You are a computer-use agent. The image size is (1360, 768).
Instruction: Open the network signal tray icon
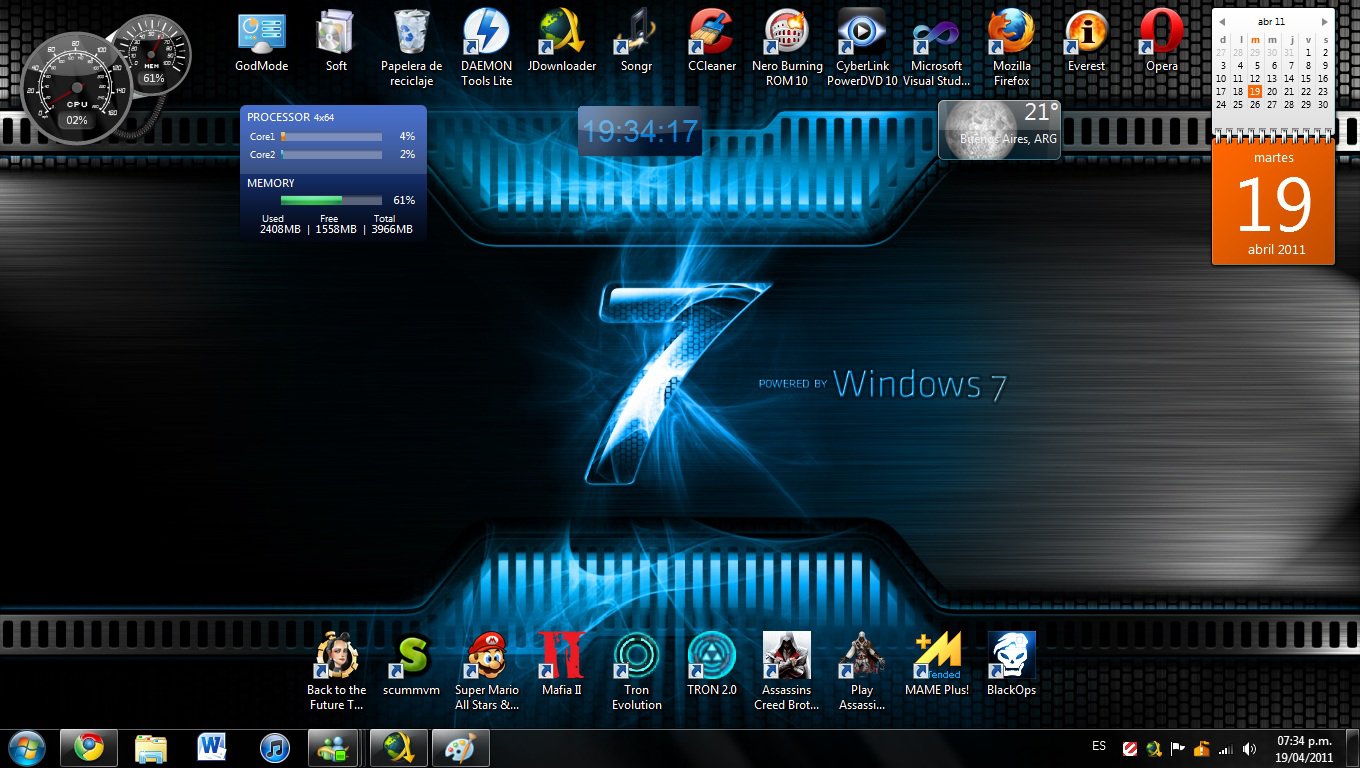tap(1225, 748)
